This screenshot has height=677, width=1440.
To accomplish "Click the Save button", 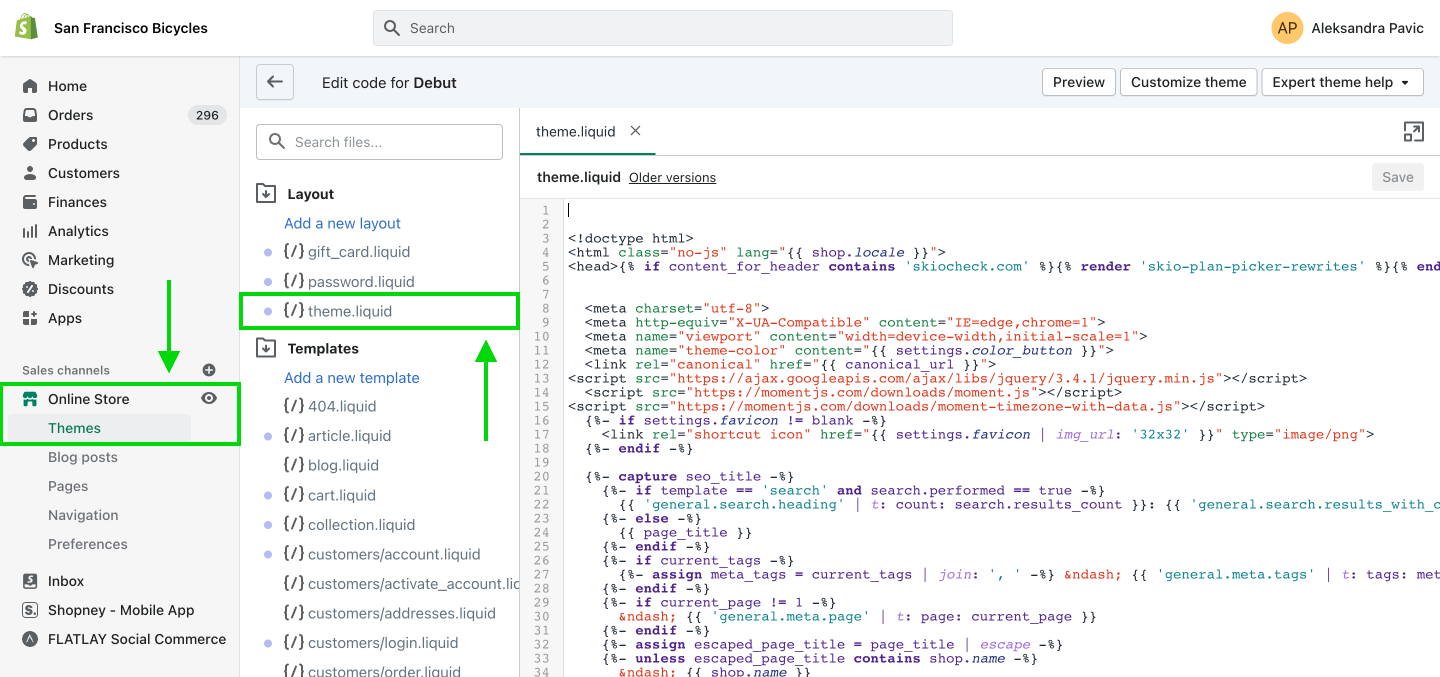I will point(1398,177).
